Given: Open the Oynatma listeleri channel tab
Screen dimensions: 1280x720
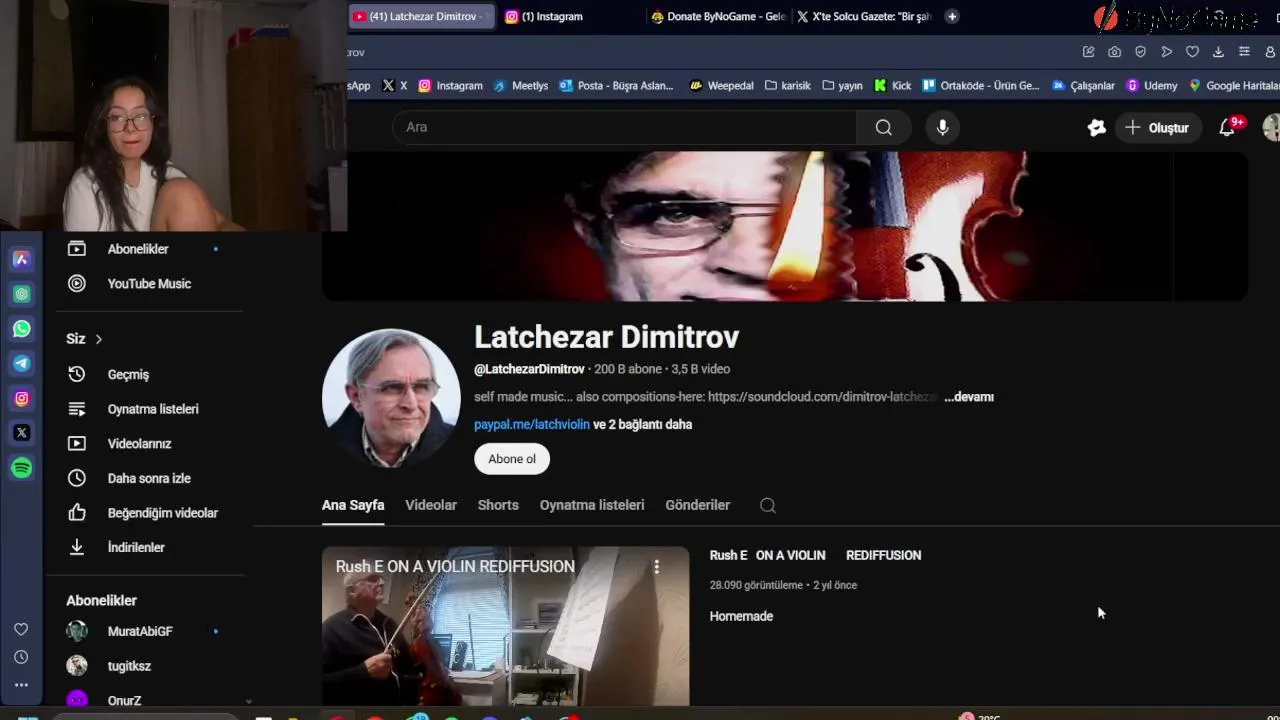Looking at the screenshot, I should [592, 505].
